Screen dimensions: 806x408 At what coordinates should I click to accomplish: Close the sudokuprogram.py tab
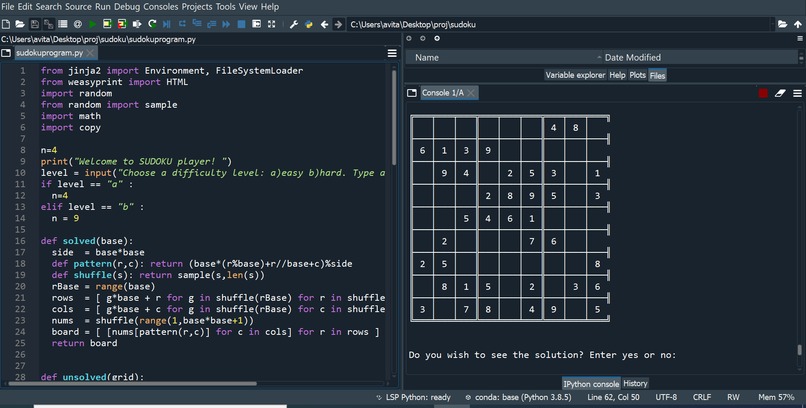point(90,53)
